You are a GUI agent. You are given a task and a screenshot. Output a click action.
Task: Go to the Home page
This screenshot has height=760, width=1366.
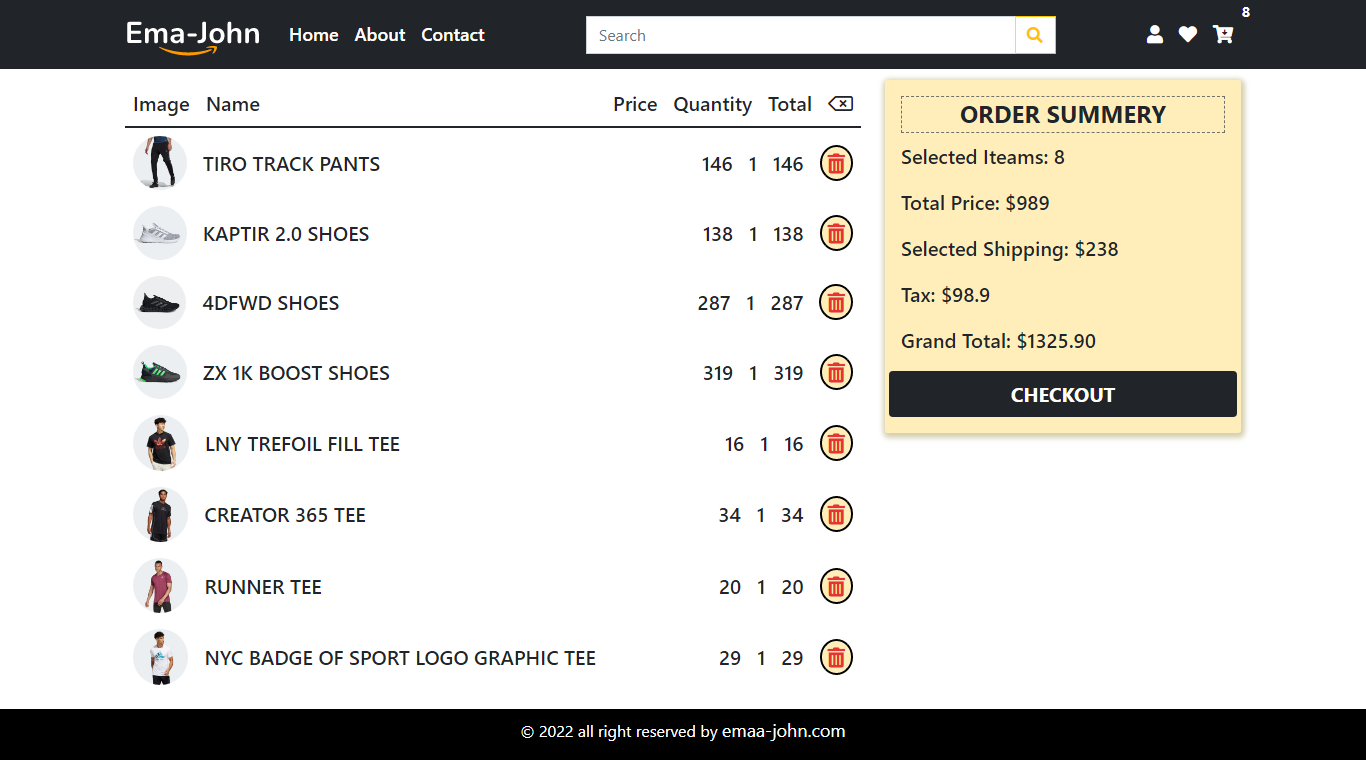tap(314, 35)
